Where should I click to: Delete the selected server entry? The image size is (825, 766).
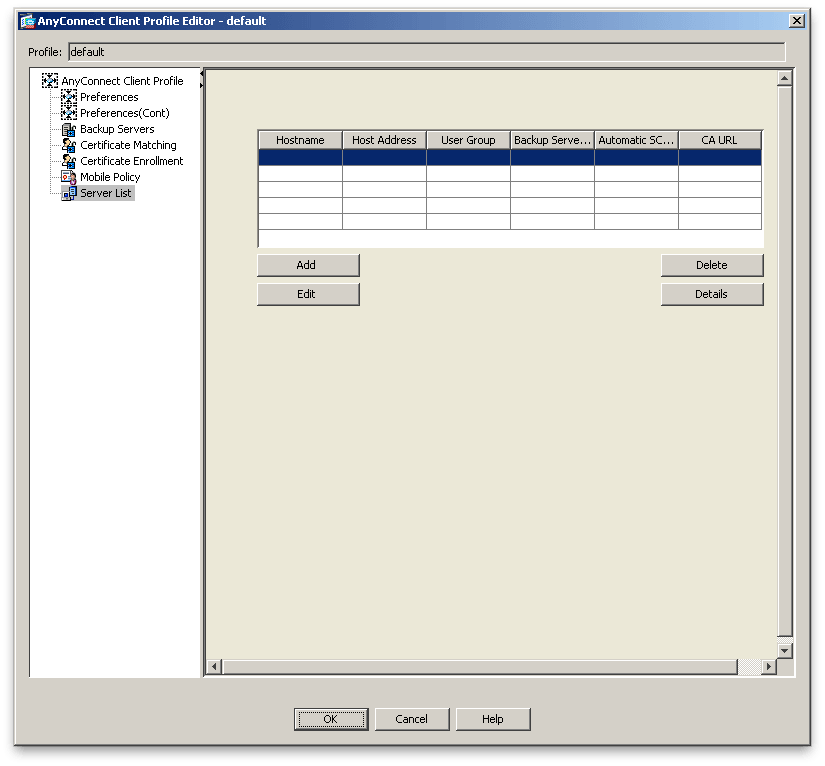[712, 265]
